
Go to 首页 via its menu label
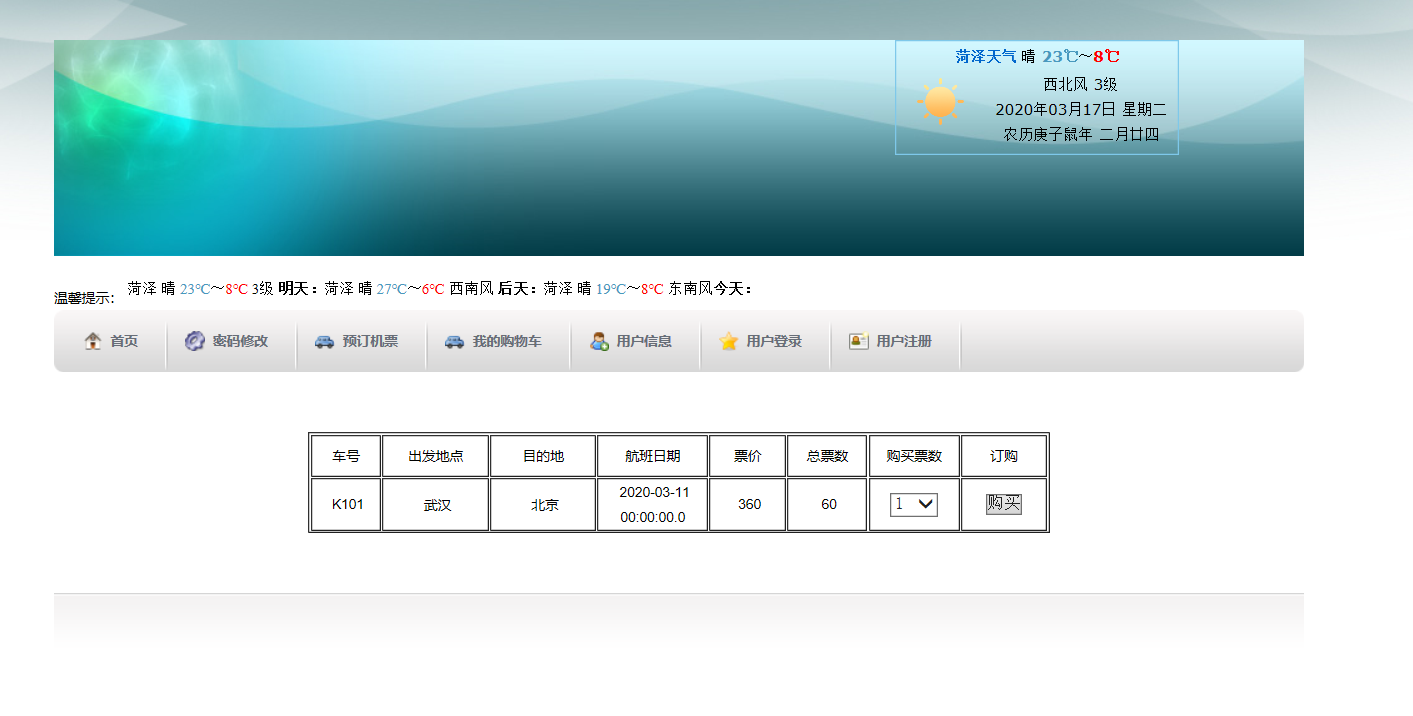pos(124,341)
